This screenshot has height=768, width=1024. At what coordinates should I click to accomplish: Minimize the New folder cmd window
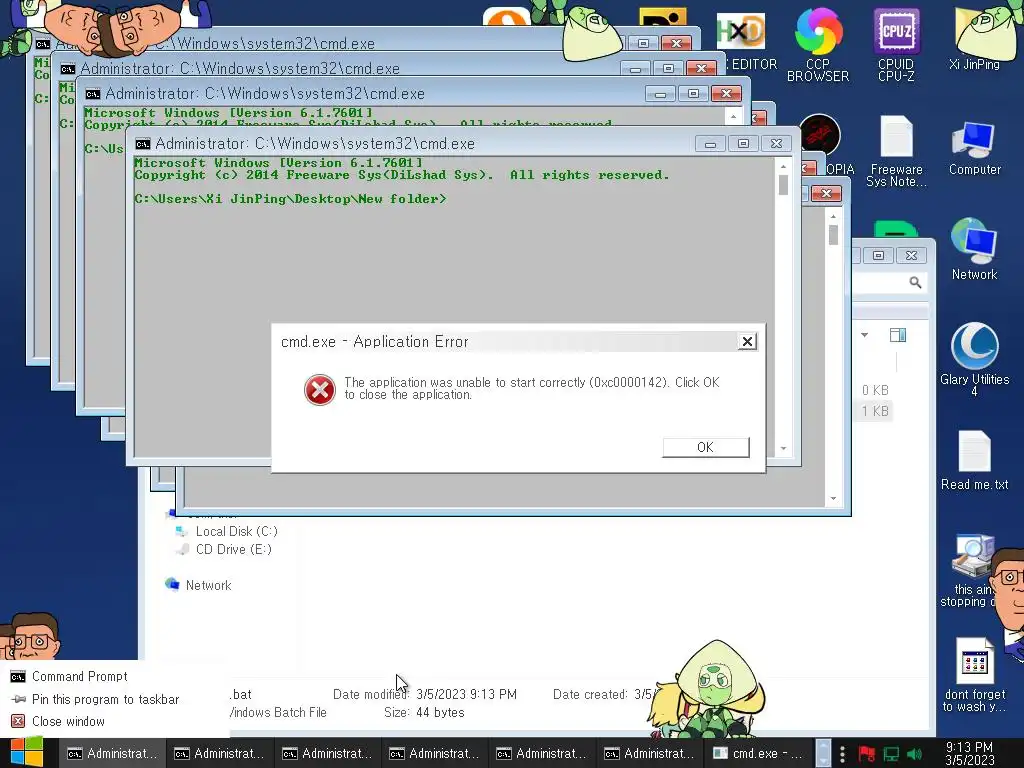(710, 144)
